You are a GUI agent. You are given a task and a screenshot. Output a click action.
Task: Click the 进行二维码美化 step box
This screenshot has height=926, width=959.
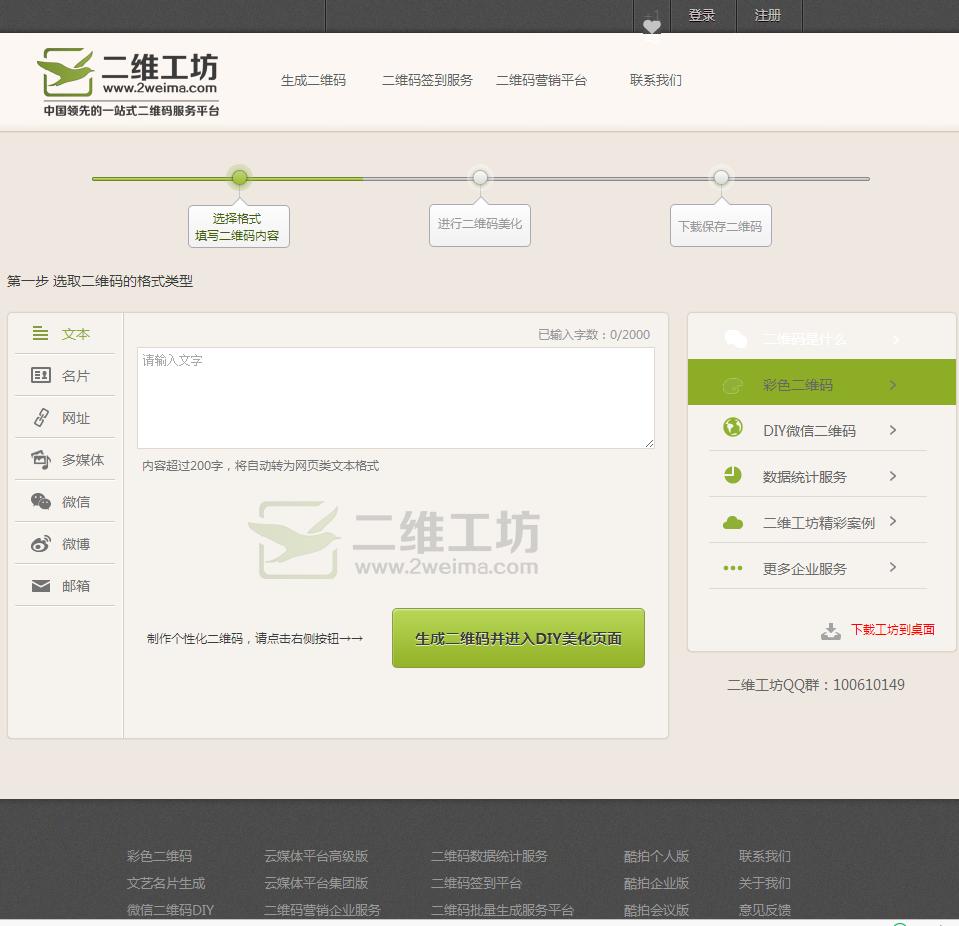[x=480, y=225]
